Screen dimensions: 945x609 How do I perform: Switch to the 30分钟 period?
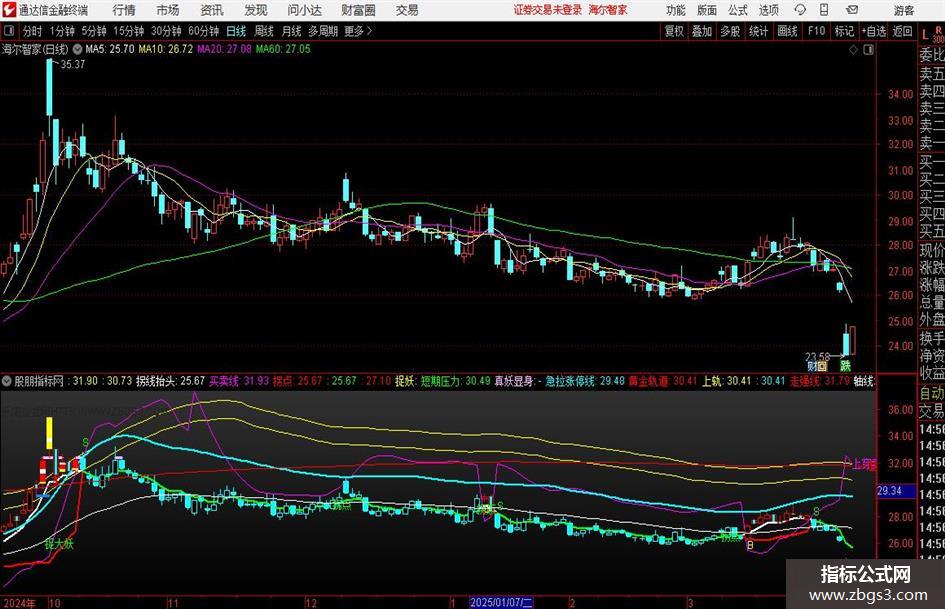166,31
